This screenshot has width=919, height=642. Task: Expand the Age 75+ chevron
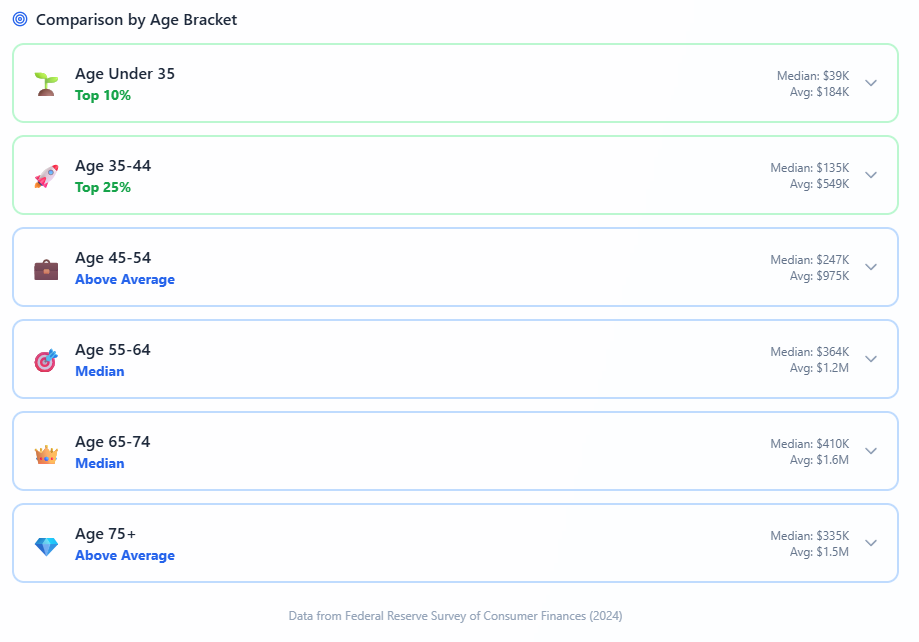pos(871,543)
